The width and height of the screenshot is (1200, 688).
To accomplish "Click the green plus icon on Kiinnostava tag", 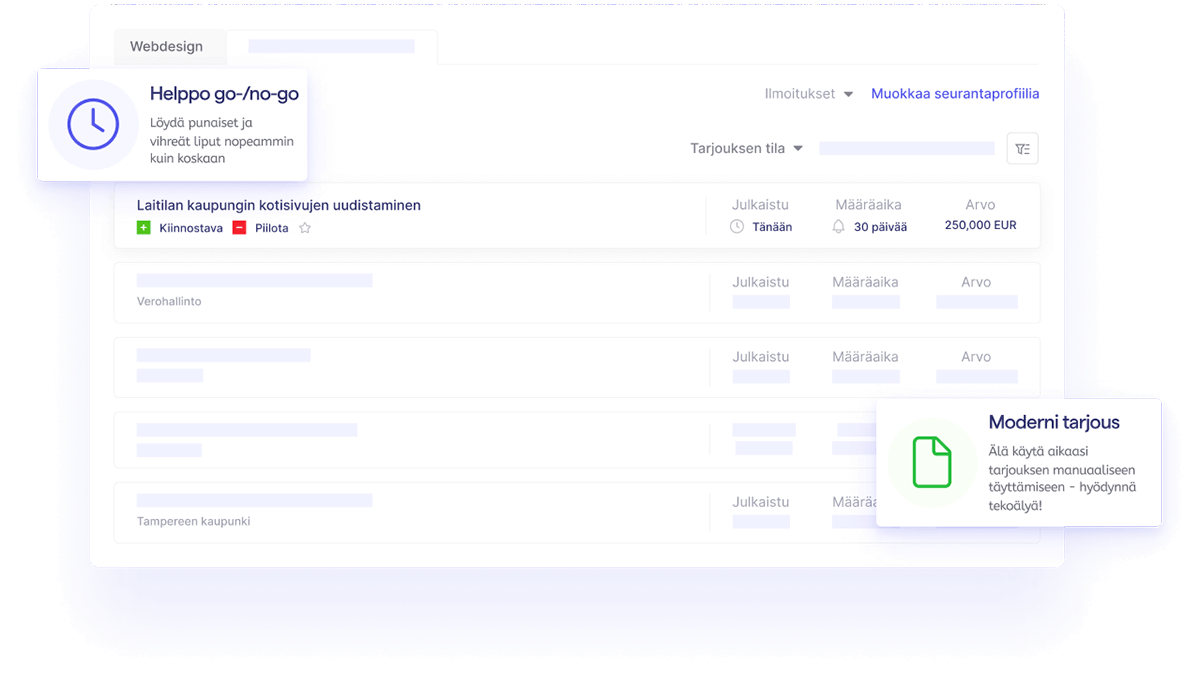I will pyautogui.click(x=144, y=227).
